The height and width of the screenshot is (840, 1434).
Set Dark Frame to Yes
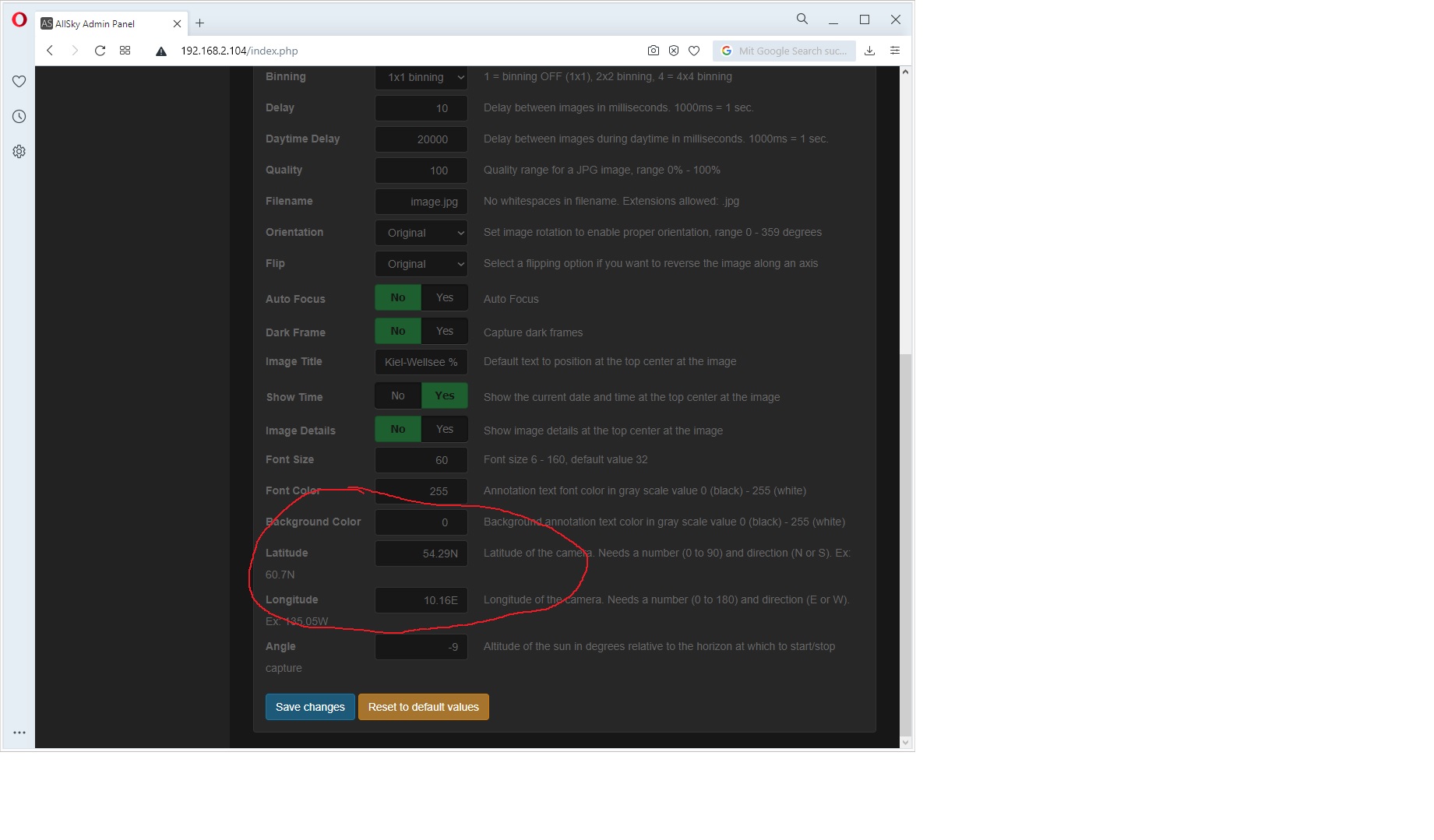445,331
